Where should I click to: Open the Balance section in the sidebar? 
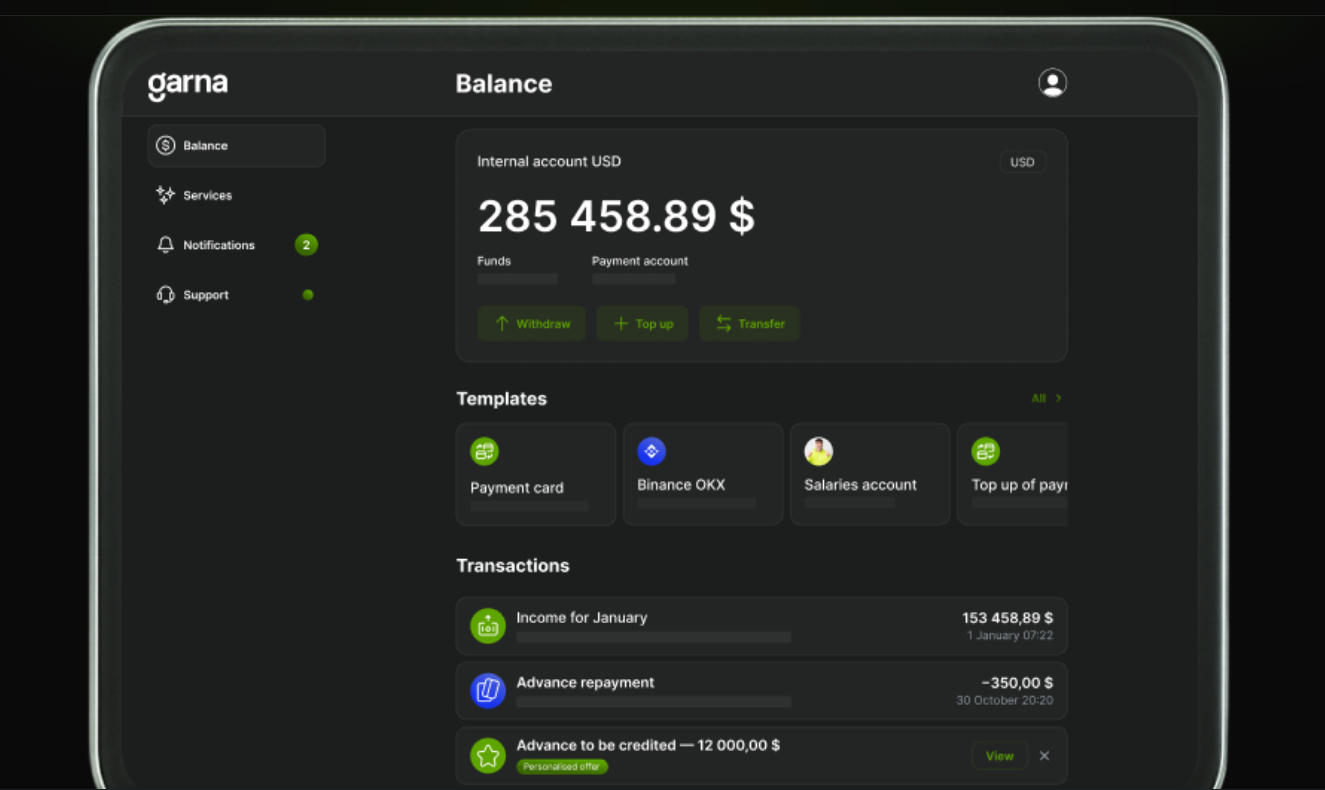236,146
